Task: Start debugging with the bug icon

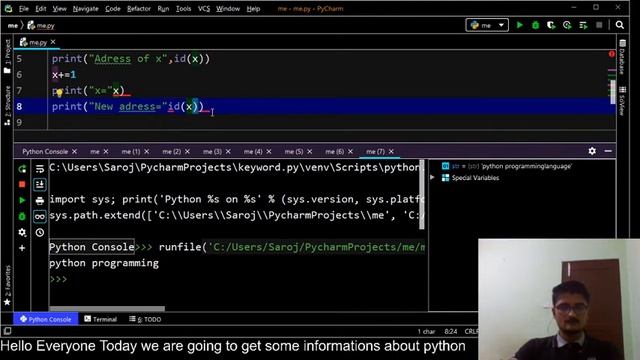Action: [x=536, y=25]
